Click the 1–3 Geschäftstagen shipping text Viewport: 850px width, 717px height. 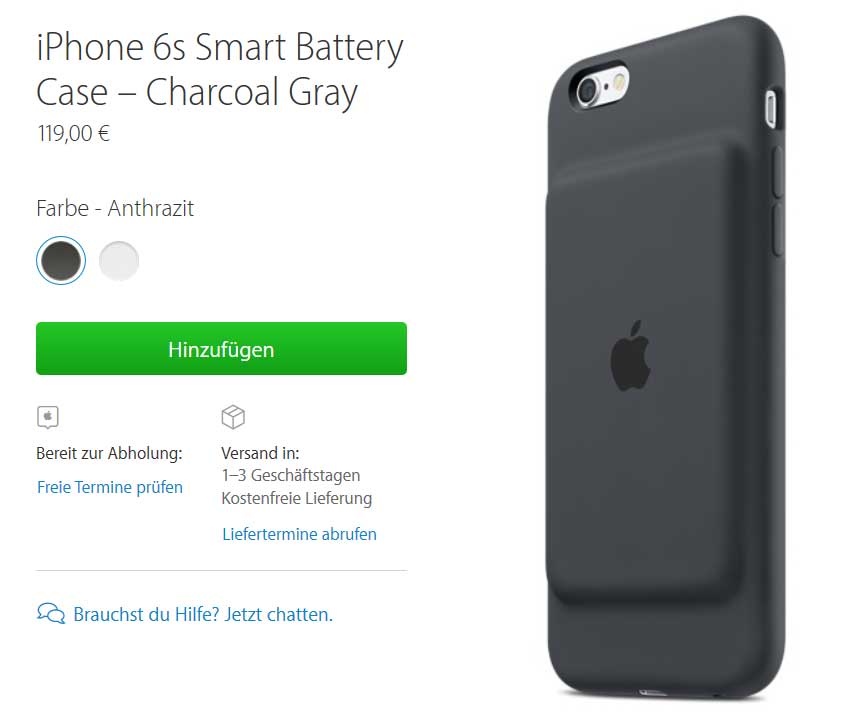(x=291, y=475)
